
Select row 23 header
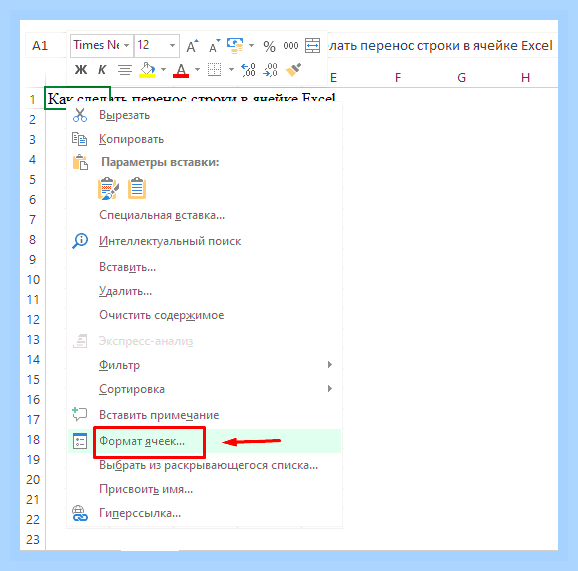tap(33, 539)
